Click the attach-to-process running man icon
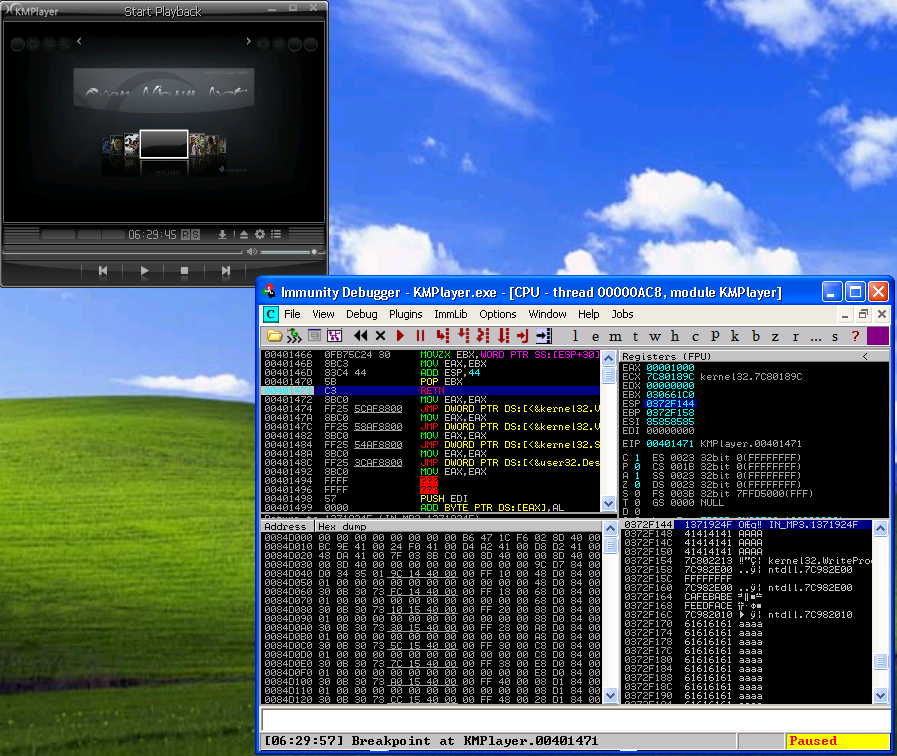Viewport: 897px width, 756px height. pyautogui.click(x=294, y=336)
